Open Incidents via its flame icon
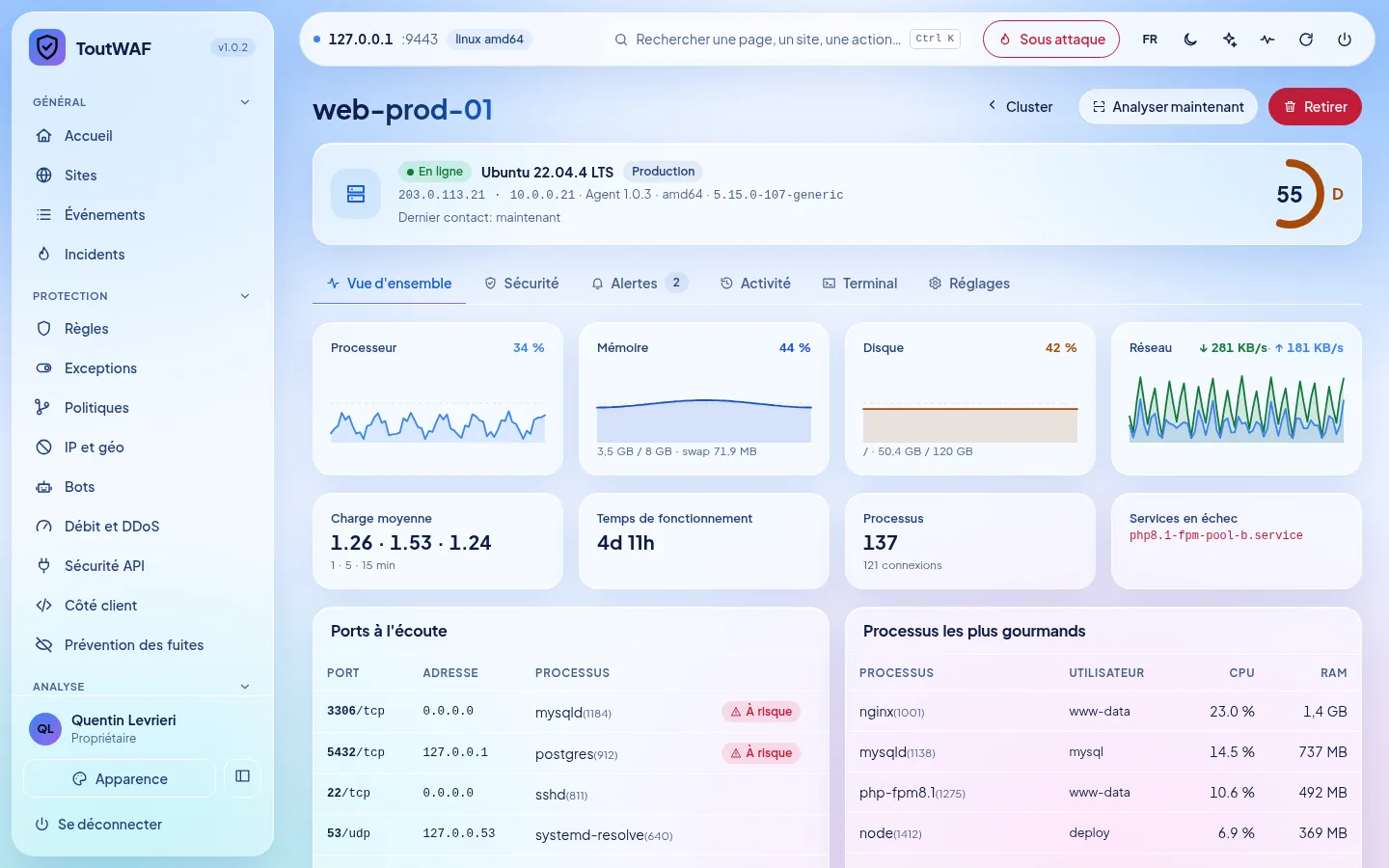The height and width of the screenshot is (868, 1389). click(43, 255)
